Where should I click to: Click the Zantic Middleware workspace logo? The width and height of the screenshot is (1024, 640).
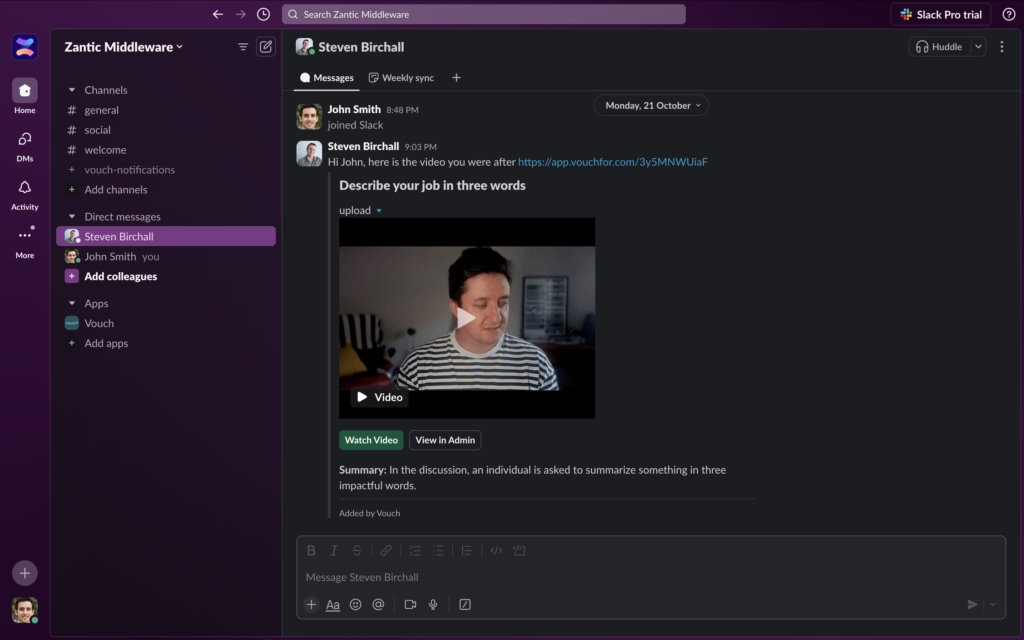(25, 47)
